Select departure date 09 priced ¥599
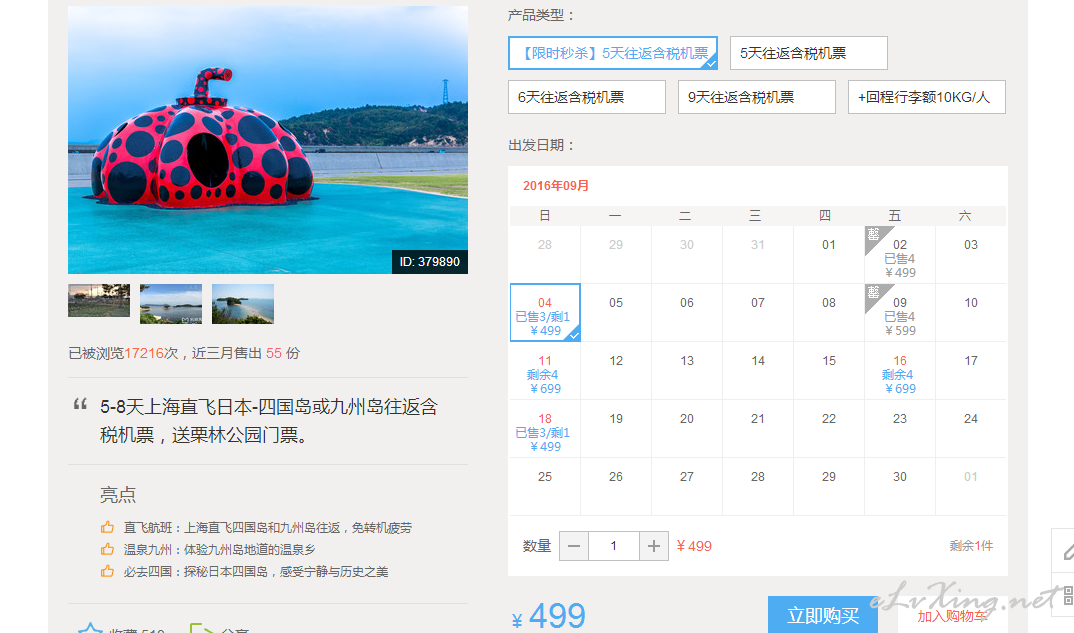Viewport: 1074px width, 633px height. 900,313
